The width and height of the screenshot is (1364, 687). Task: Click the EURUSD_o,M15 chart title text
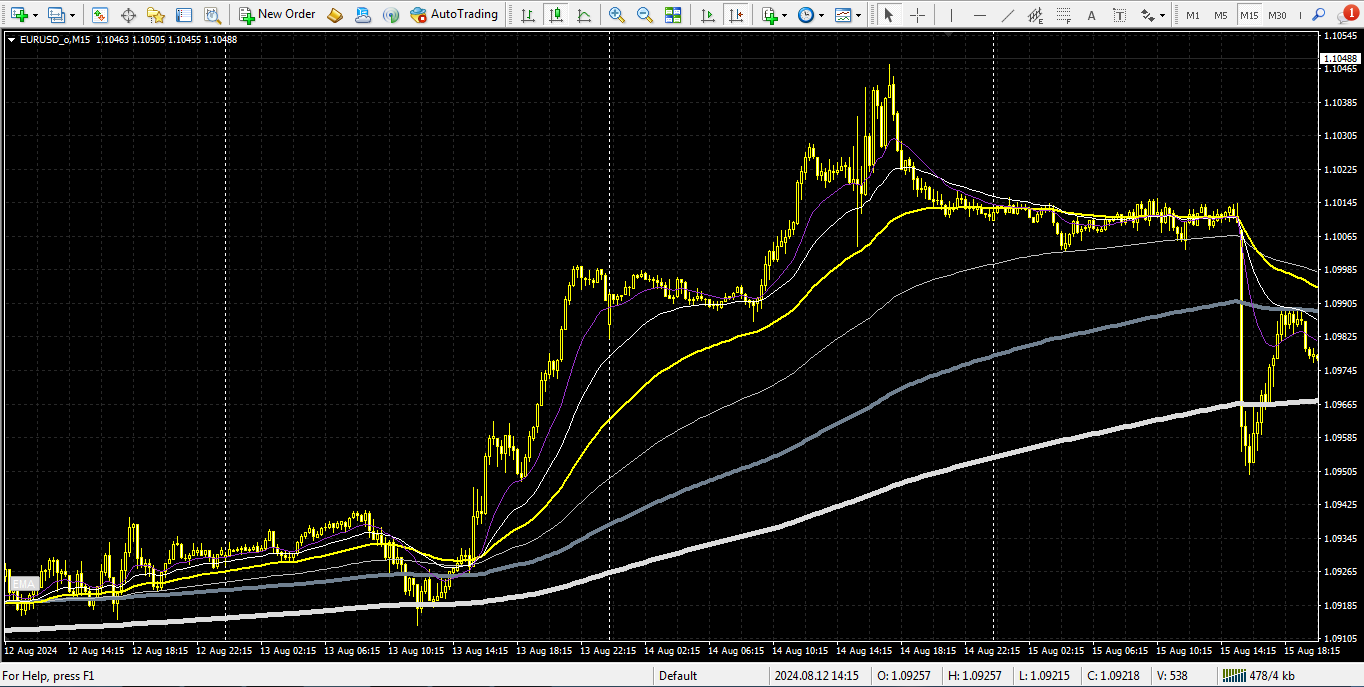[57, 39]
